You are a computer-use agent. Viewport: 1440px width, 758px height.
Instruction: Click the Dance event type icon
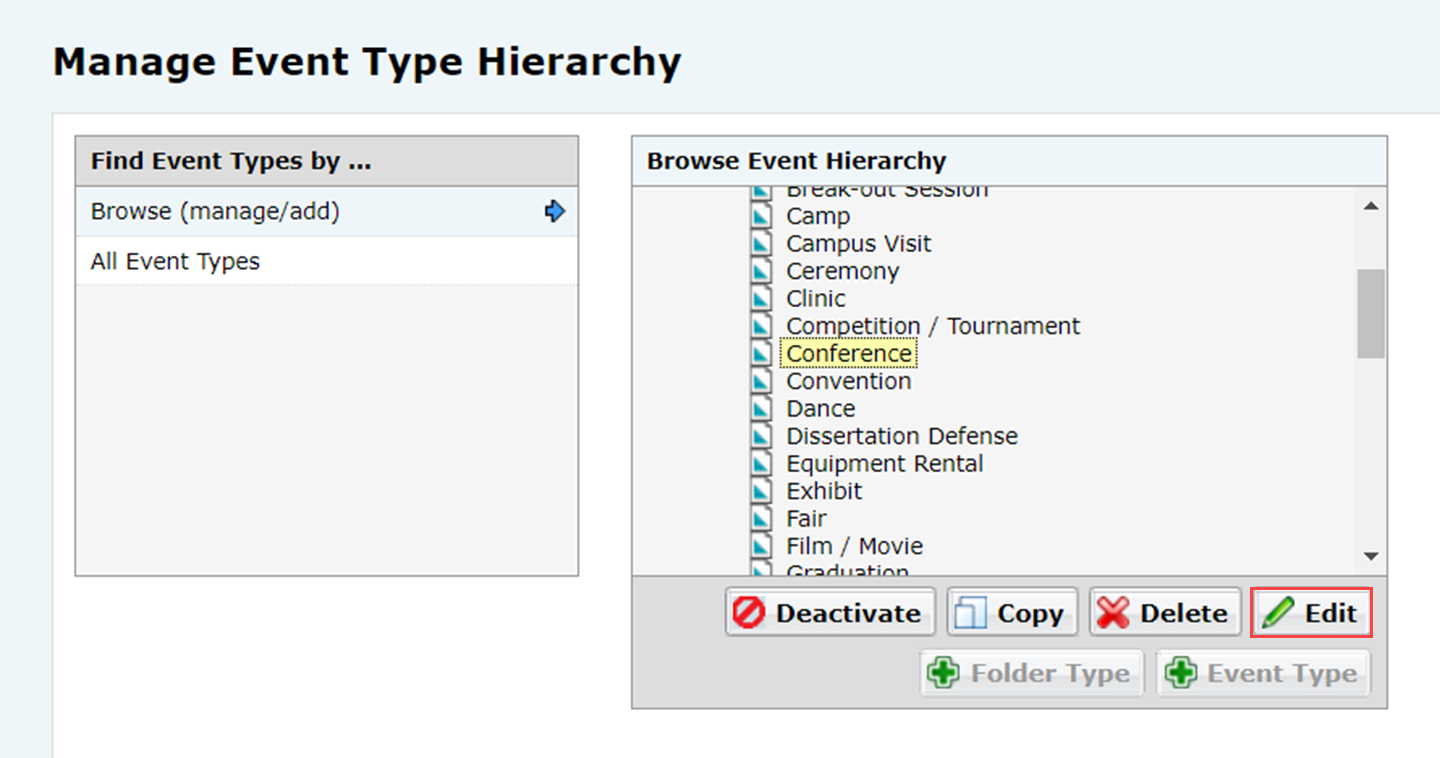[x=762, y=409]
